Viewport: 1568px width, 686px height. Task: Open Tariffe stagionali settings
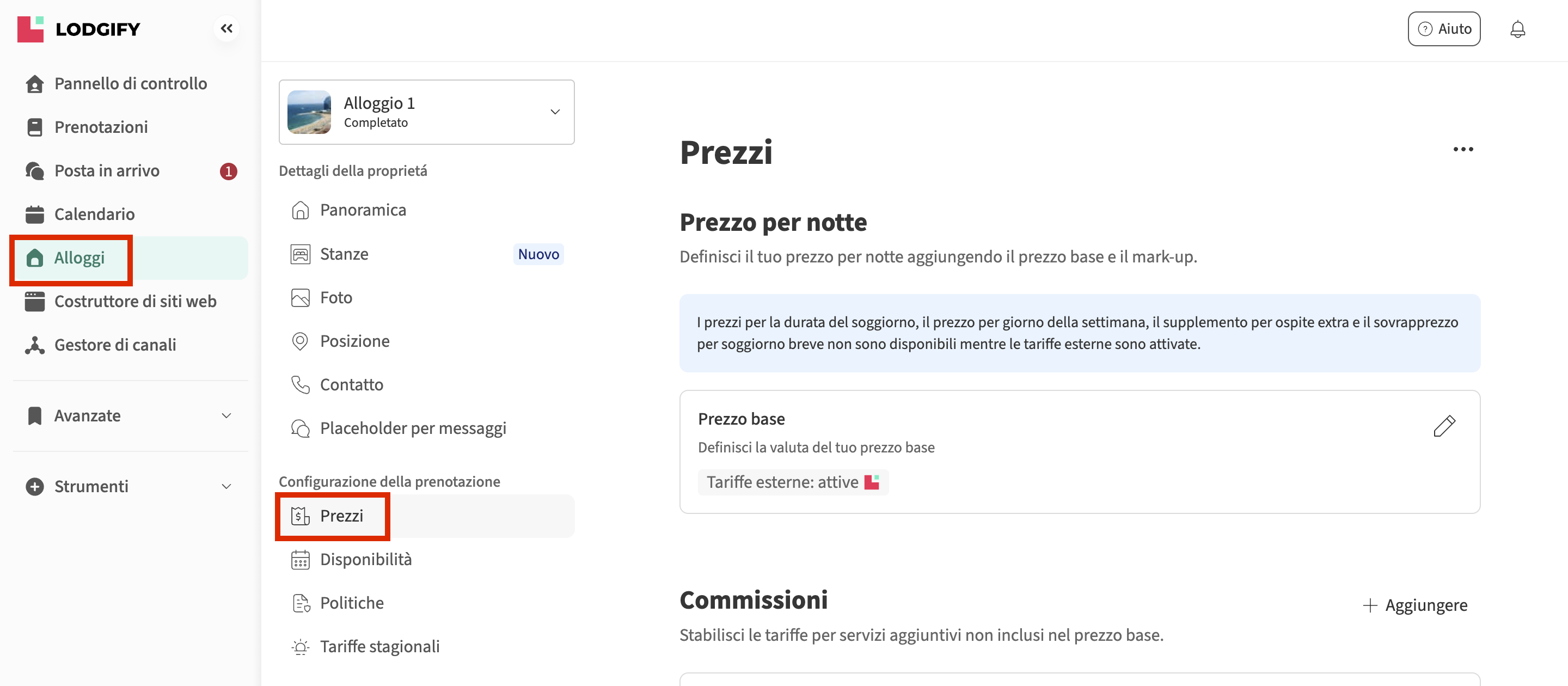(379, 646)
